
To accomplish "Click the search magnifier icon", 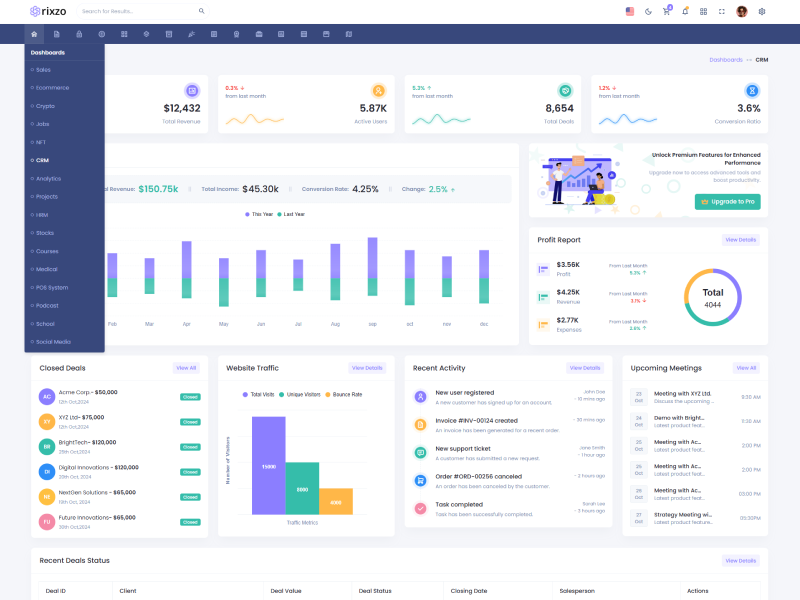I will click(201, 11).
